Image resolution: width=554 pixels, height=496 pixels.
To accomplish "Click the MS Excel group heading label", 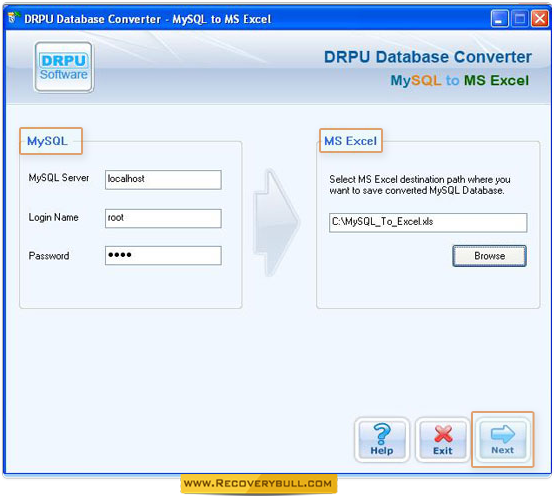I will [350, 141].
